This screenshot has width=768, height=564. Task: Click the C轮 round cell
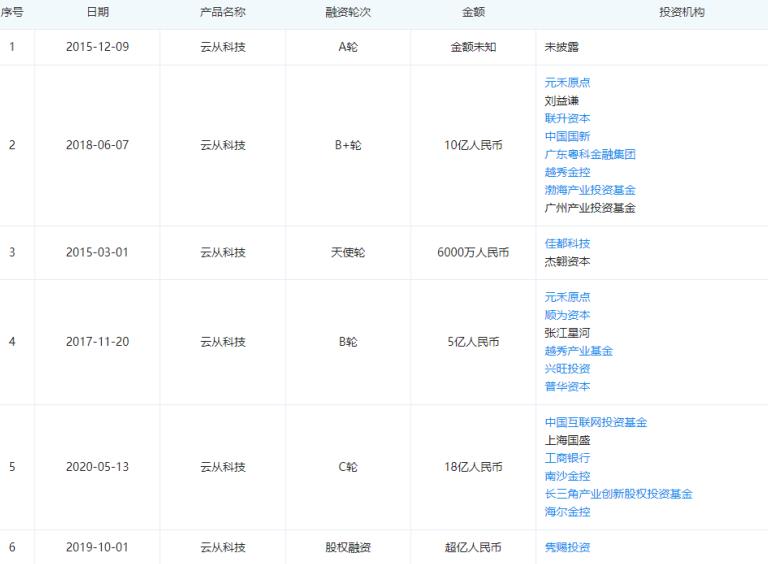(x=348, y=467)
